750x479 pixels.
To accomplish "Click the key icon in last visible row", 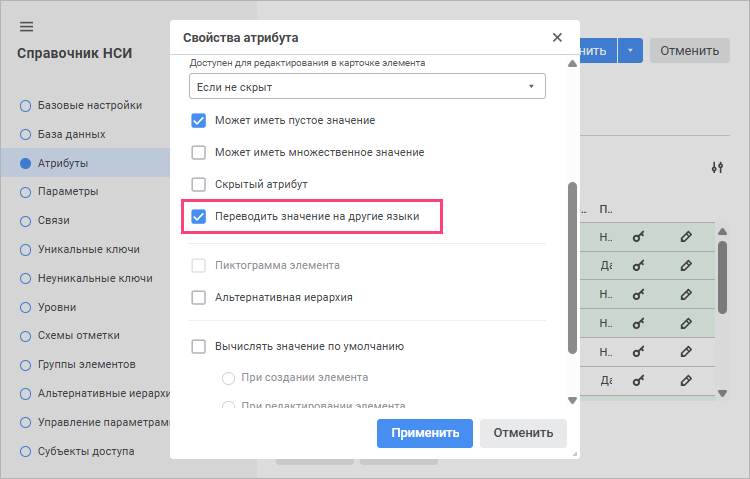I will click(x=639, y=381).
